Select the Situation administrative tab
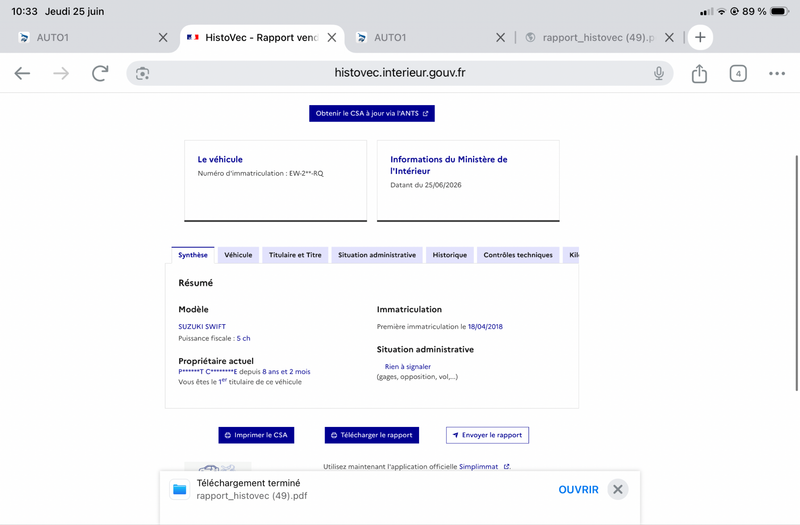 377,255
